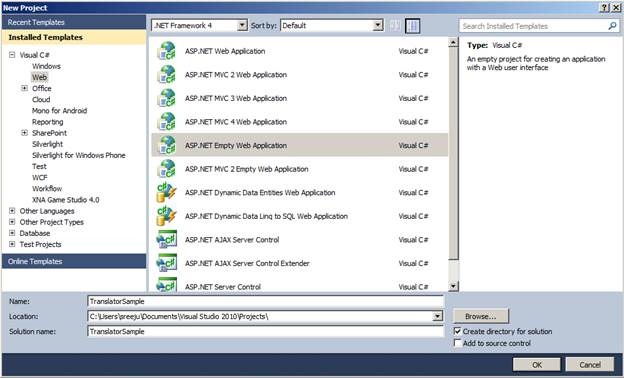Click the template list scroll up arrow
Image resolution: width=624 pixels, height=378 pixels.
click(453, 43)
